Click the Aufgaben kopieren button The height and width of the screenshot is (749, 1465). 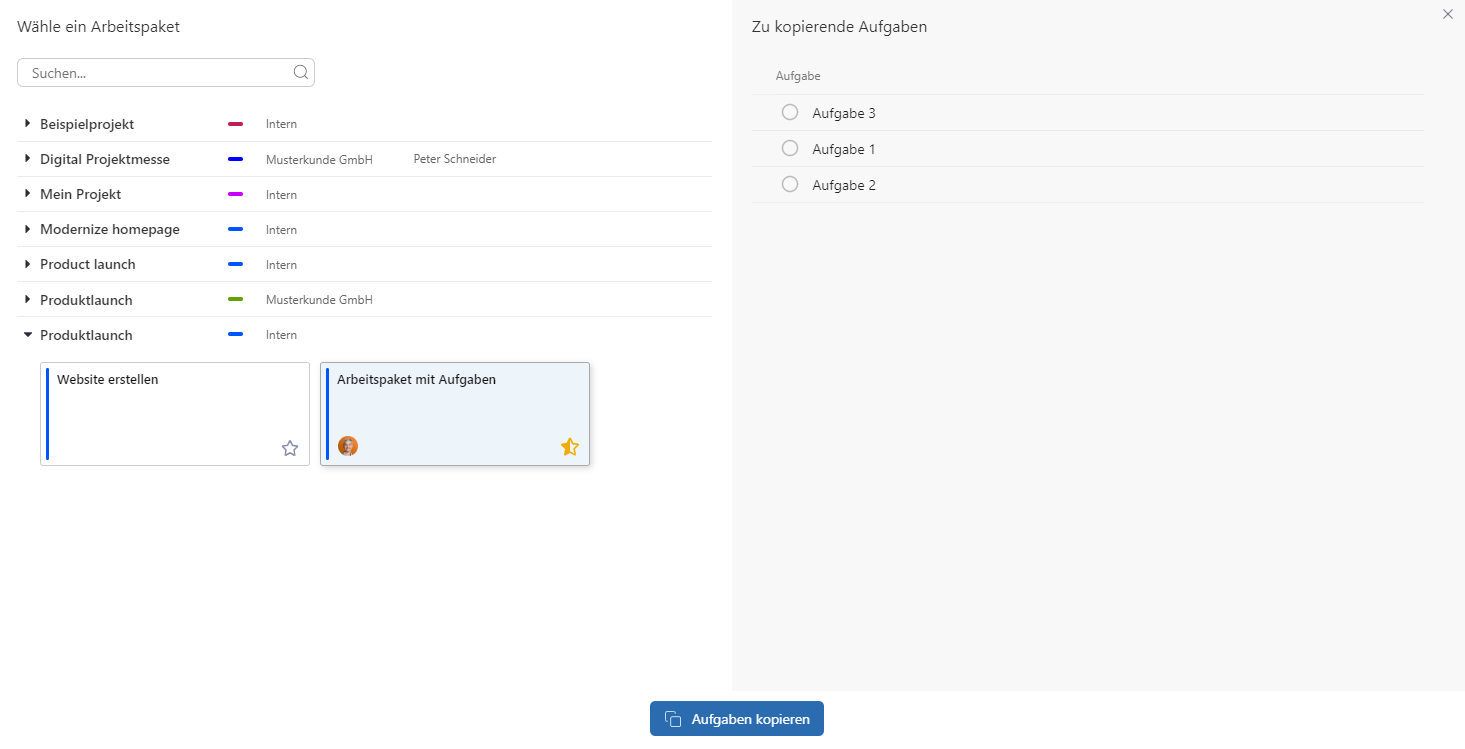737,719
